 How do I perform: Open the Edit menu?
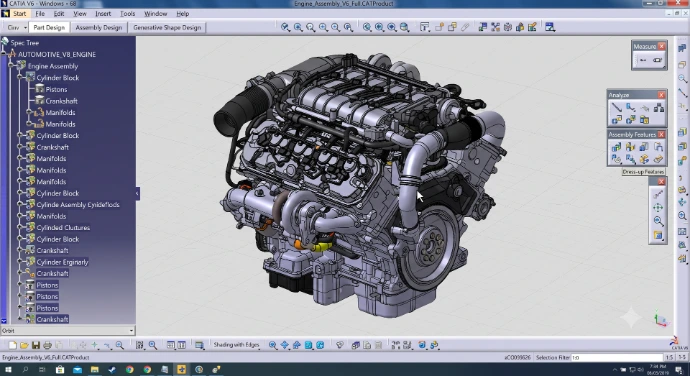pos(59,14)
